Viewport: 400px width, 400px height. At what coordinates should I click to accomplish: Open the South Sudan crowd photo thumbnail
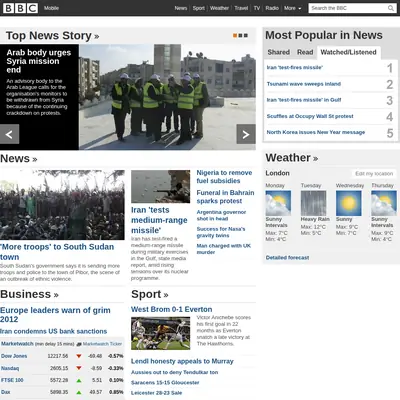click(62, 205)
